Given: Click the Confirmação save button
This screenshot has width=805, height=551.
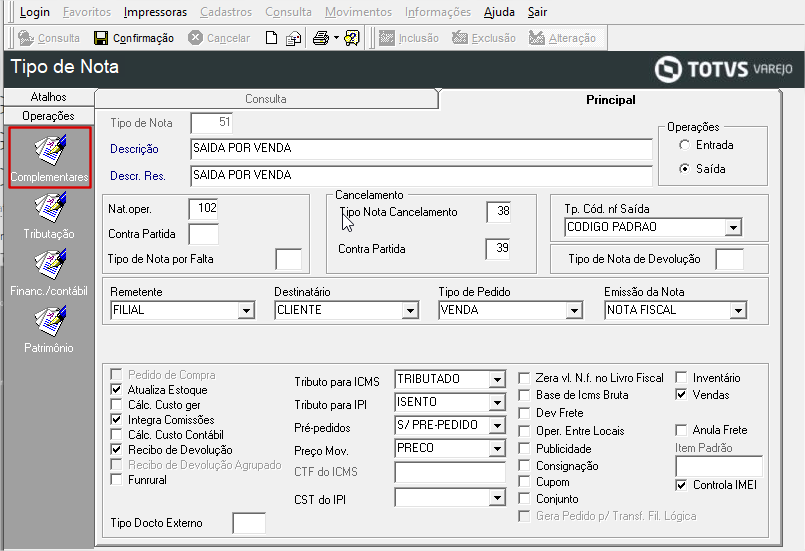Looking at the screenshot, I should pyautogui.click(x=134, y=38).
